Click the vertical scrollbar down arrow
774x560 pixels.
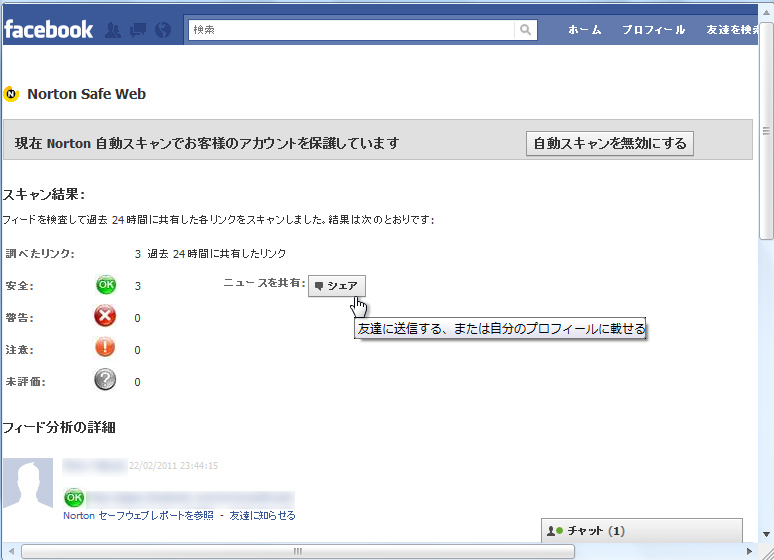pos(766,534)
